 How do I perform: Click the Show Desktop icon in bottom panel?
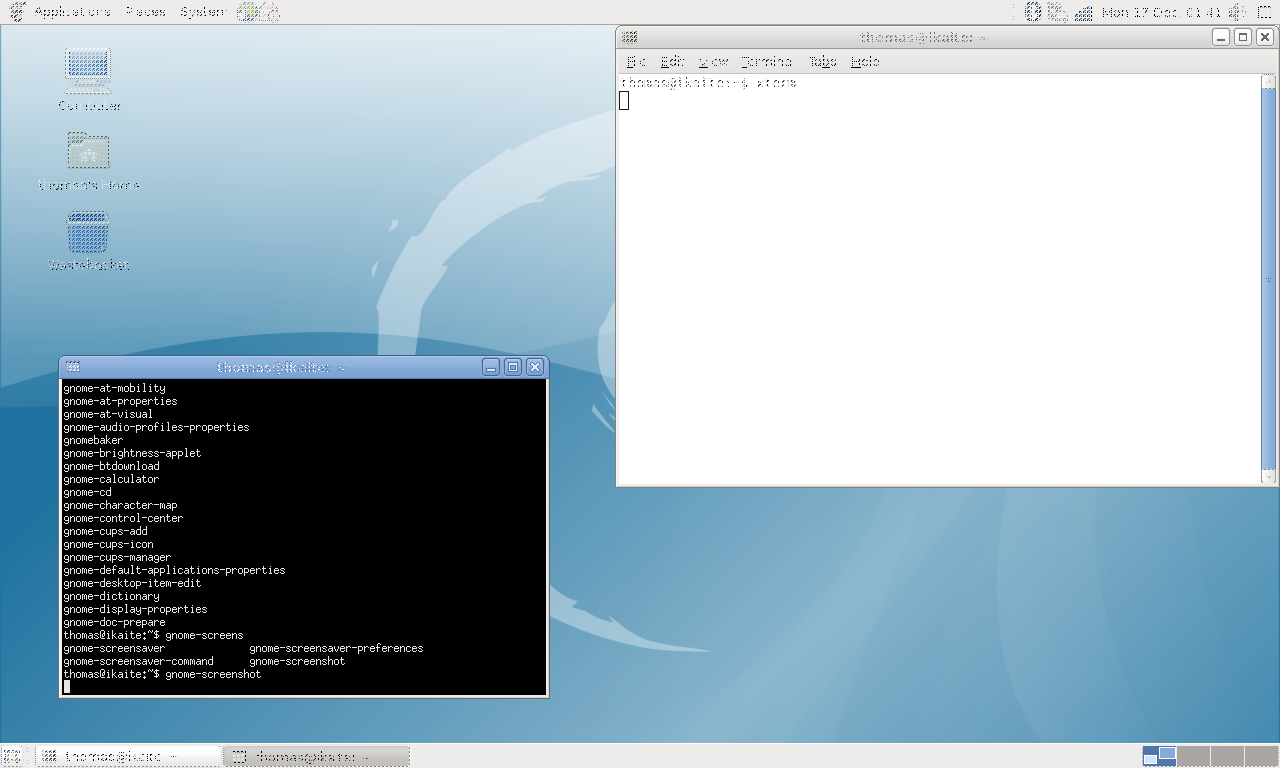click(x=12, y=756)
